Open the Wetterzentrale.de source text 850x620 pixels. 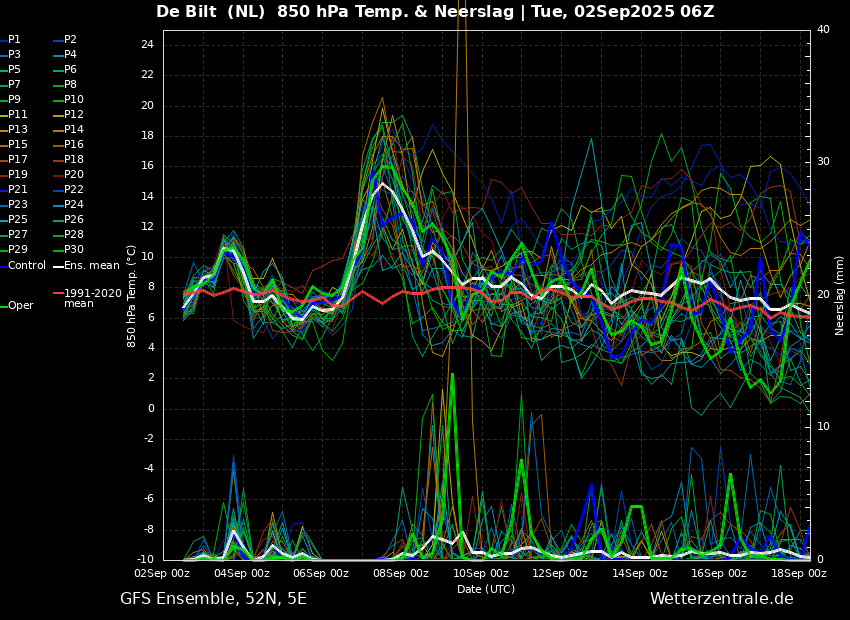coord(721,599)
